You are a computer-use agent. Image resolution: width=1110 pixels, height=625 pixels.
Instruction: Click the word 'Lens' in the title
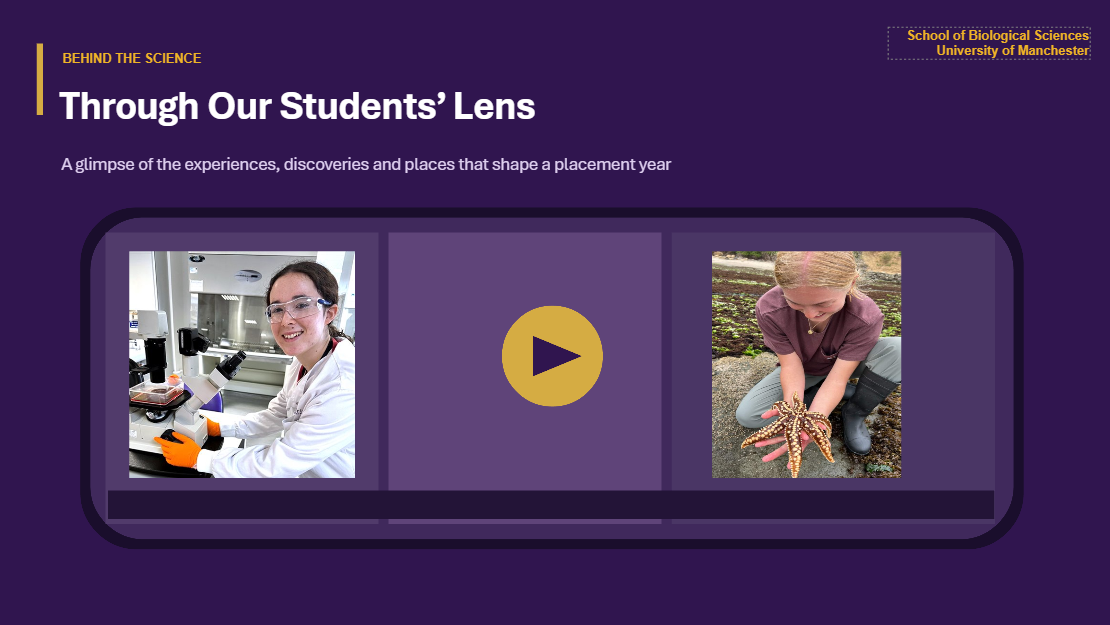click(494, 106)
